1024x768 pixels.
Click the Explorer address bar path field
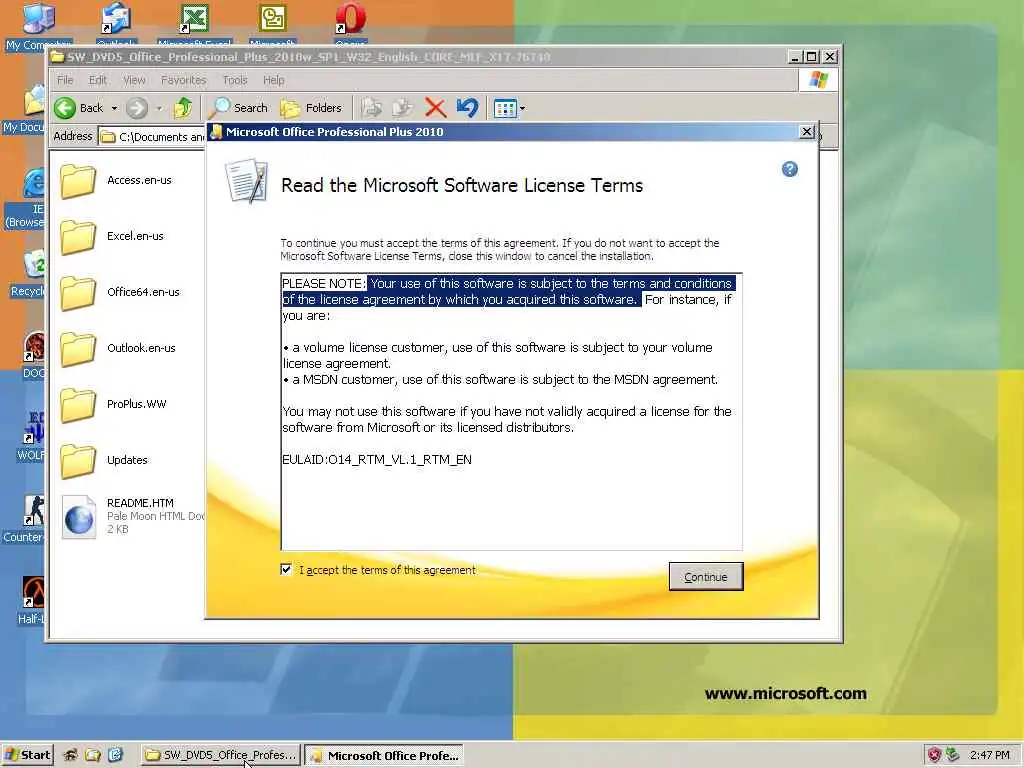(153, 136)
